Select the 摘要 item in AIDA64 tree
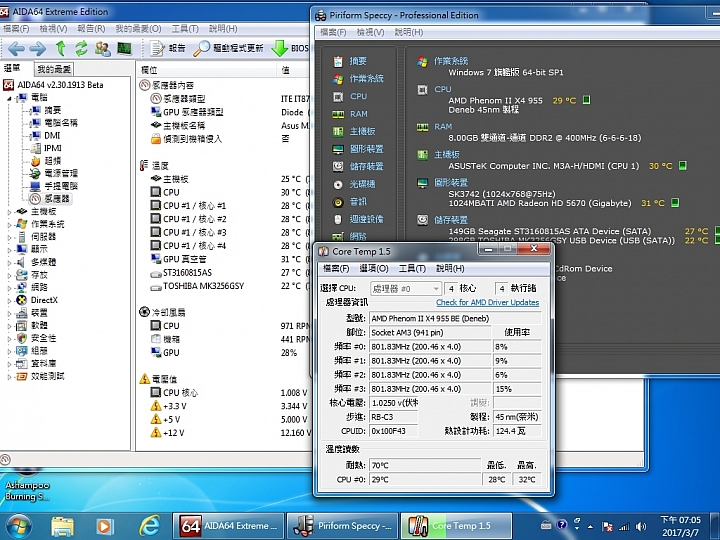The width and height of the screenshot is (720, 540). [52, 110]
